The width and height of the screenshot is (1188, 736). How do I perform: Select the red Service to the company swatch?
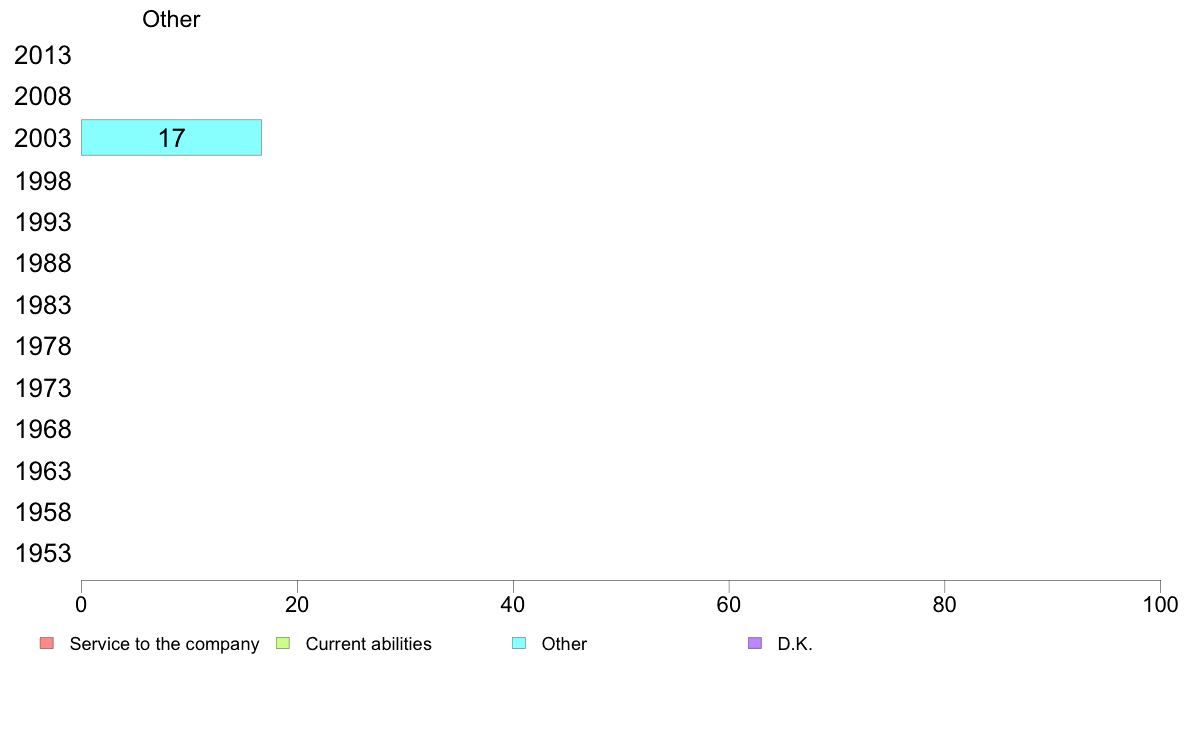[47, 644]
